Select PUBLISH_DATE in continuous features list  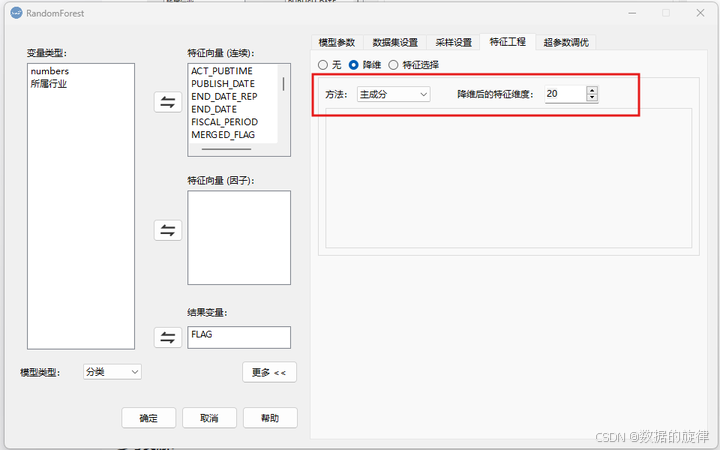tap(223, 84)
